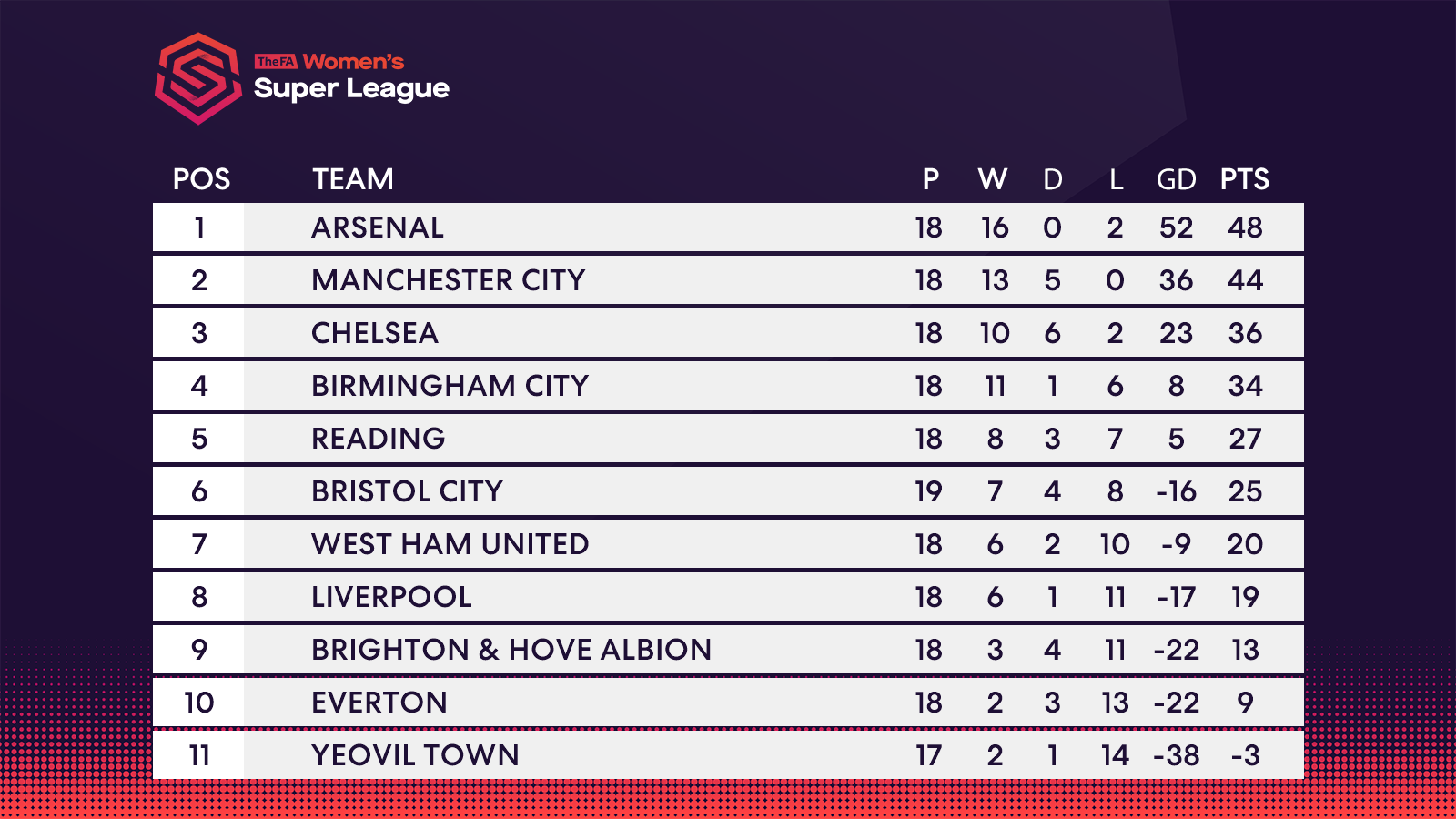Click the W column header
This screenshot has height=819, width=1456.
[x=993, y=179]
